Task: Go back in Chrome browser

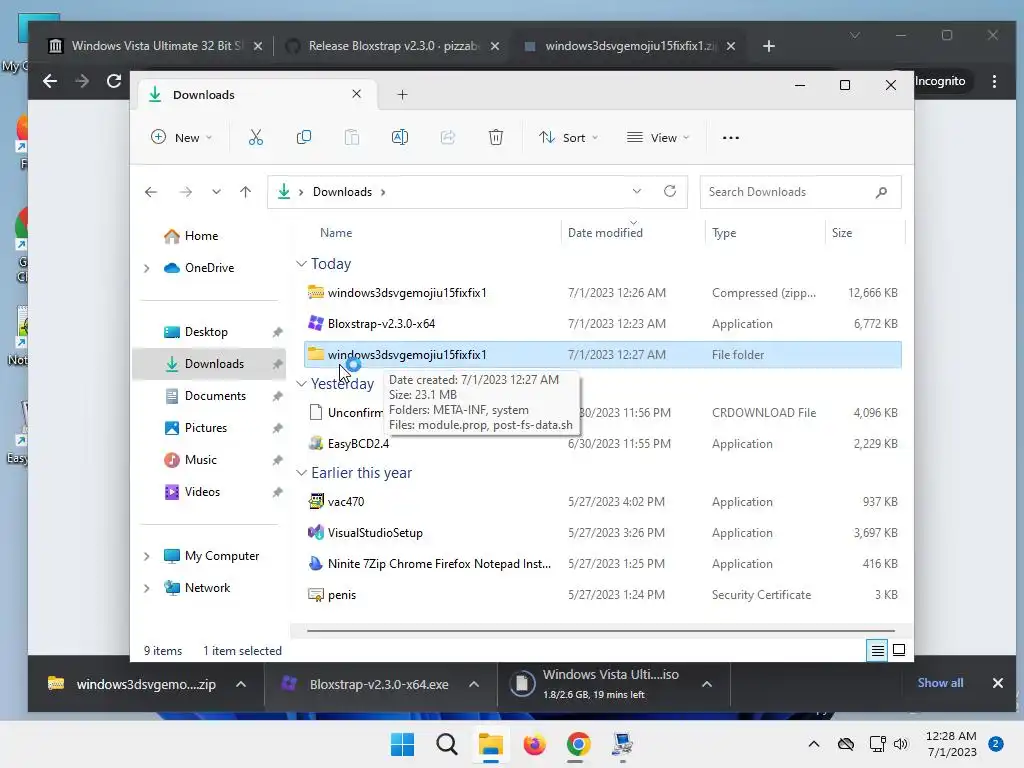Action: pos(50,81)
